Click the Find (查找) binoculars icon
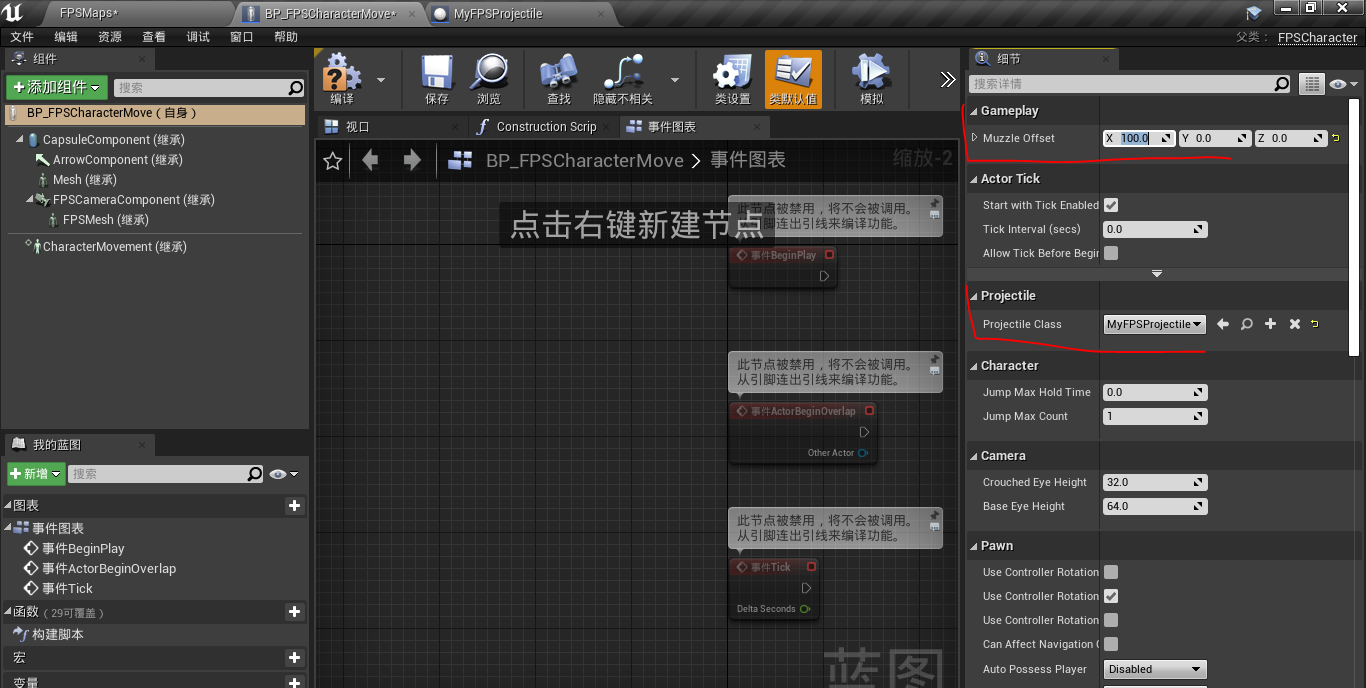Image resolution: width=1366 pixels, height=688 pixels. [x=559, y=72]
